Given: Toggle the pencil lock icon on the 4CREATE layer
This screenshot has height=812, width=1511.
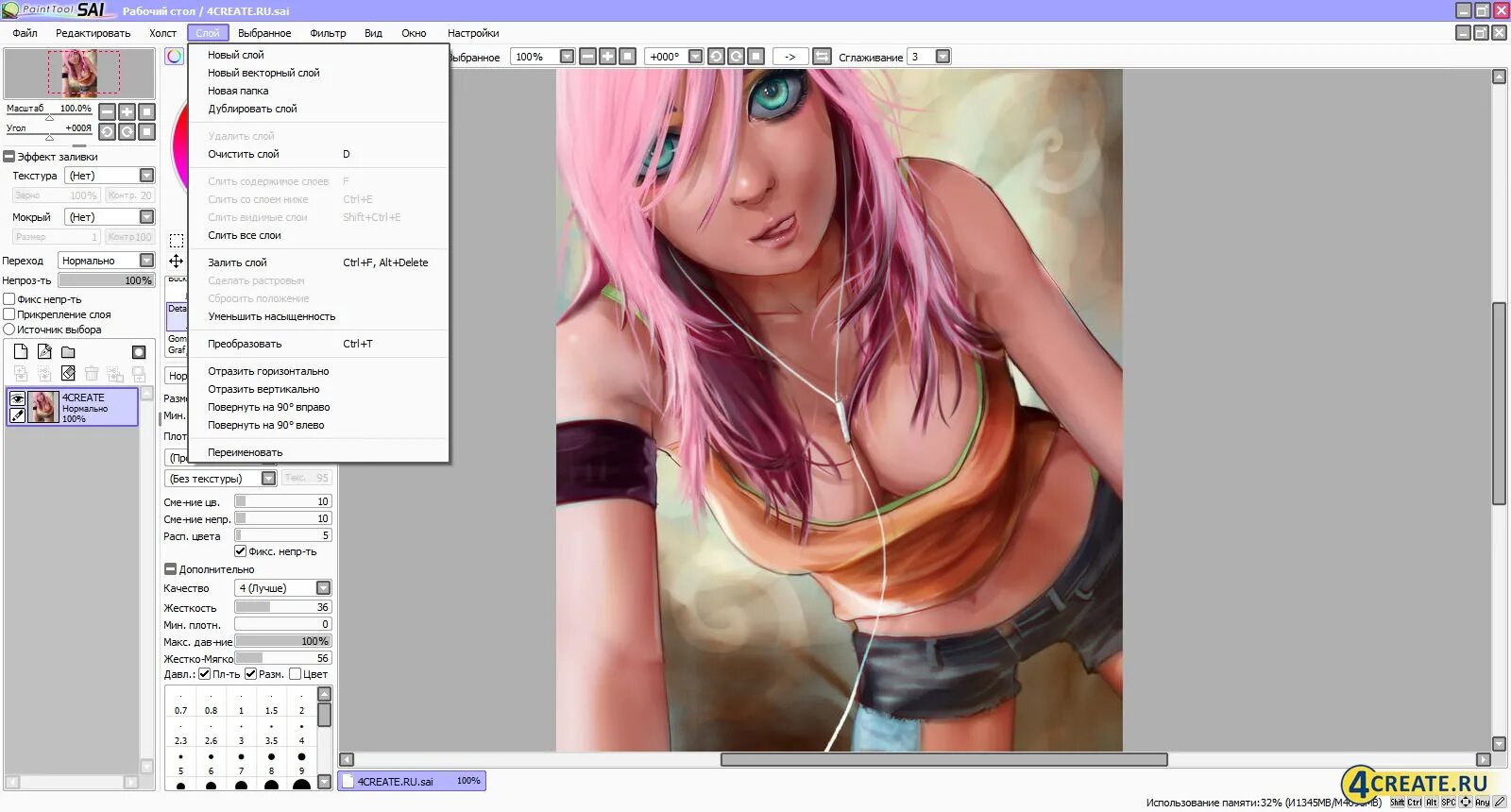Looking at the screenshot, I should click(x=17, y=414).
